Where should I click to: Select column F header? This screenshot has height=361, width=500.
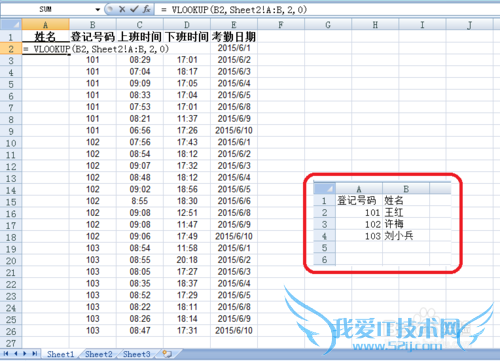click(281, 25)
